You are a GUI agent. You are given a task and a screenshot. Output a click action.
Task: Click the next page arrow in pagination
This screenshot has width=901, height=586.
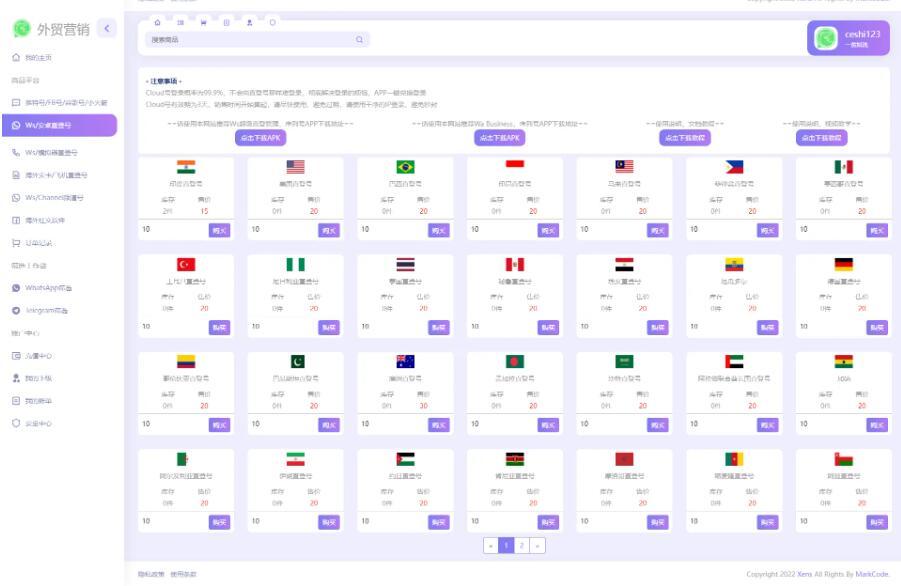537,545
